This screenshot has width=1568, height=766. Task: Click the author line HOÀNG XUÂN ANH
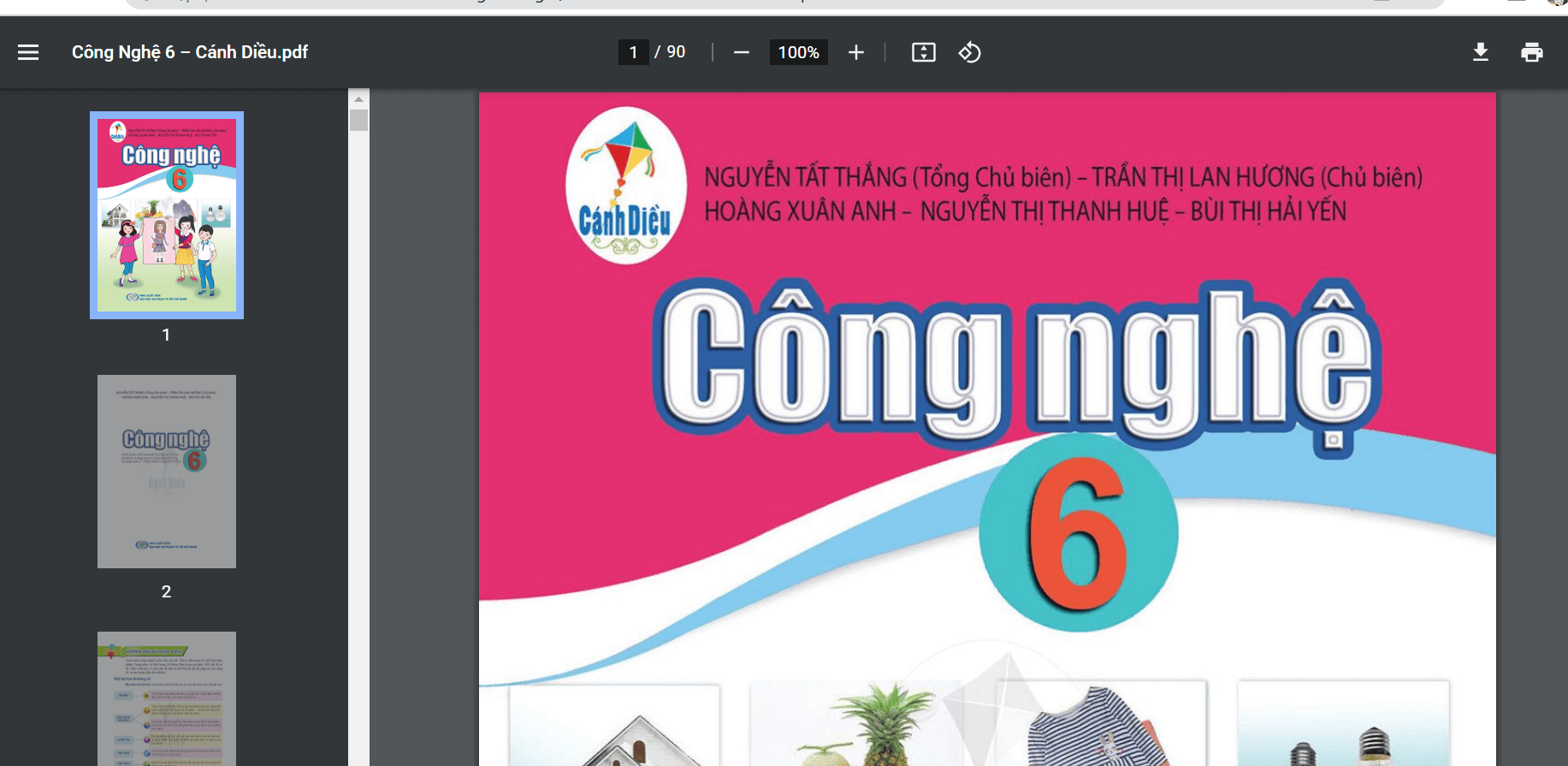click(x=1025, y=211)
